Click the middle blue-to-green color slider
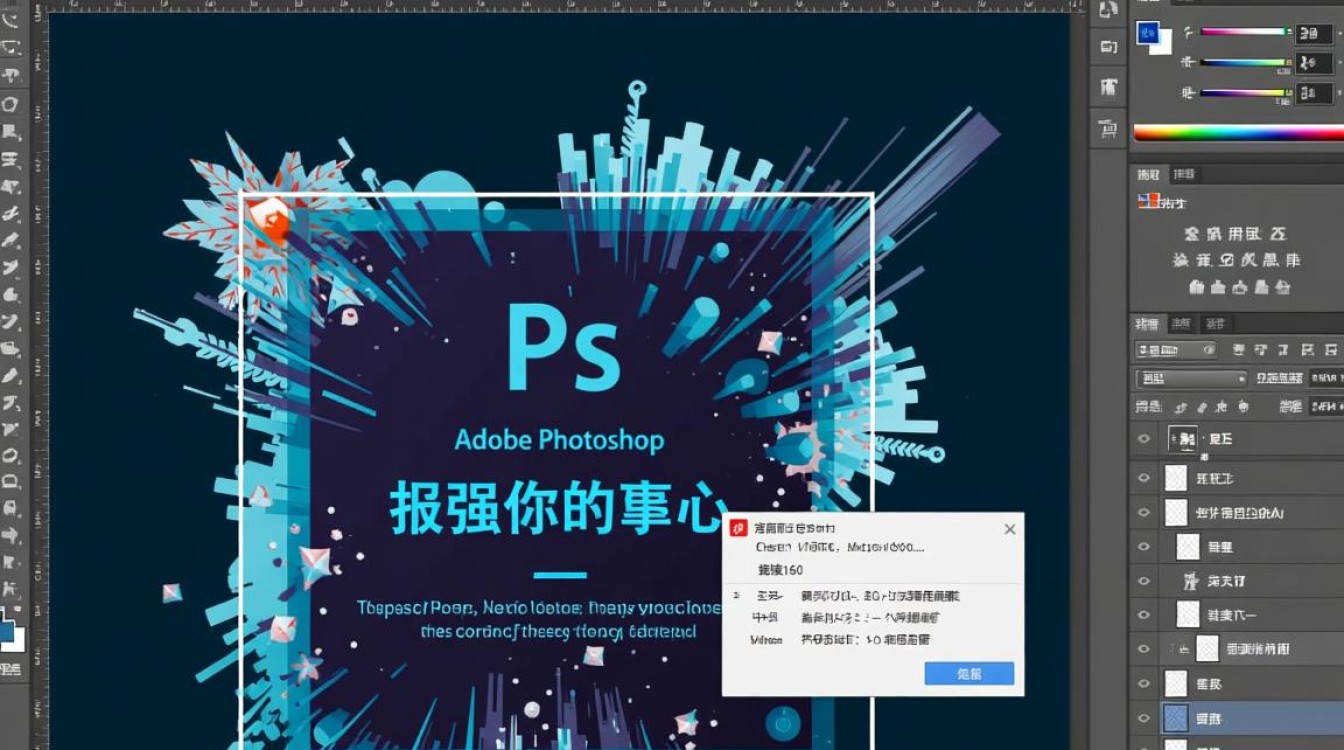Viewport: 1344px width, 750px height. [x=1244, y=62]
